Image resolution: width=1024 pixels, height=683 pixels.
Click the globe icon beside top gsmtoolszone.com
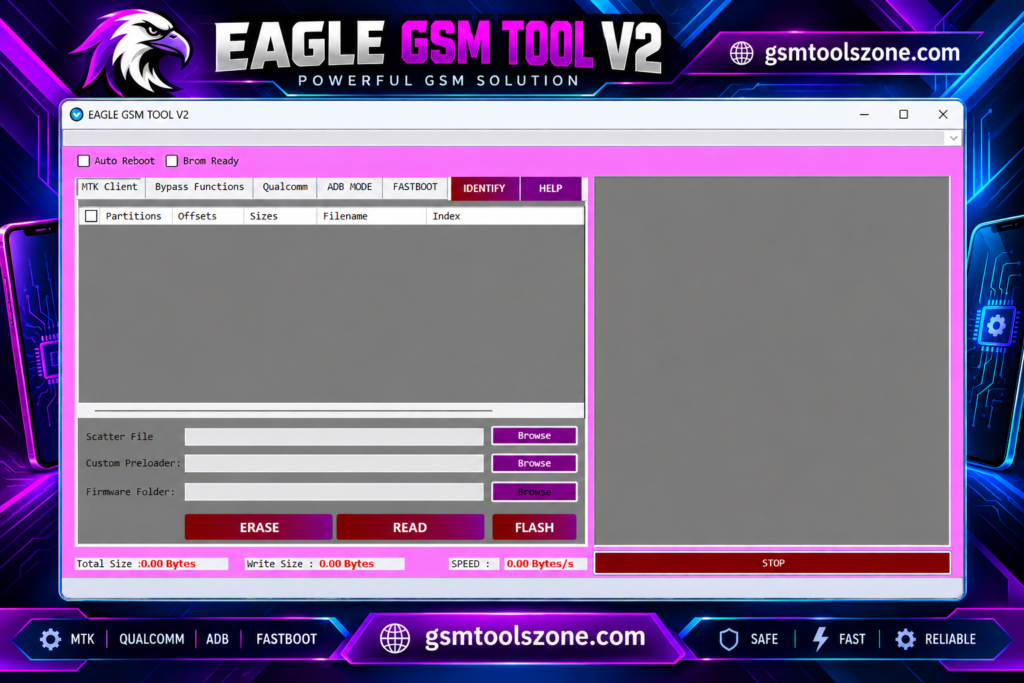tap(741, 53)
